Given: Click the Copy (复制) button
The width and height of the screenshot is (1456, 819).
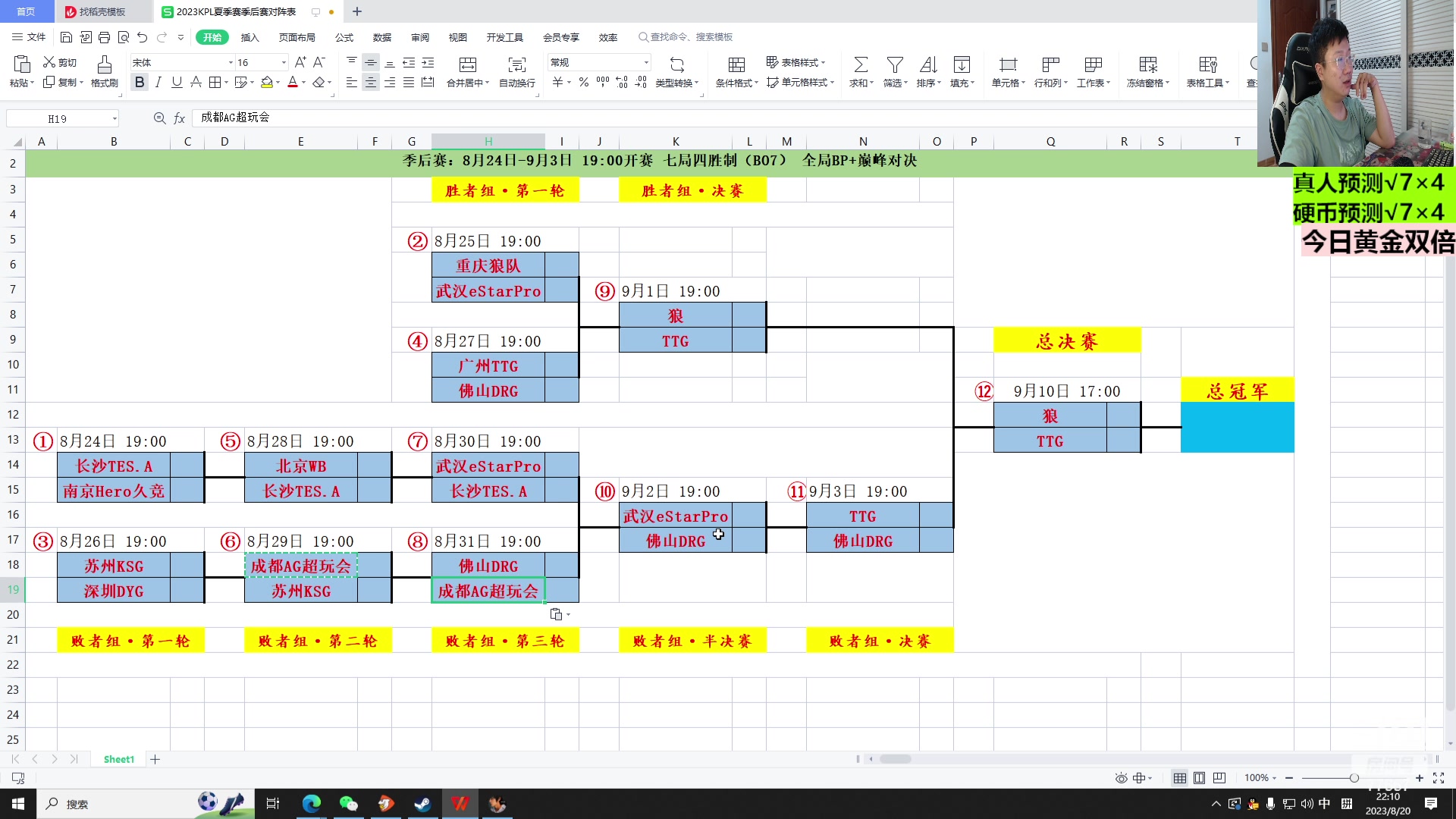Looking at the screenshot, I should [x=62, y=82].
